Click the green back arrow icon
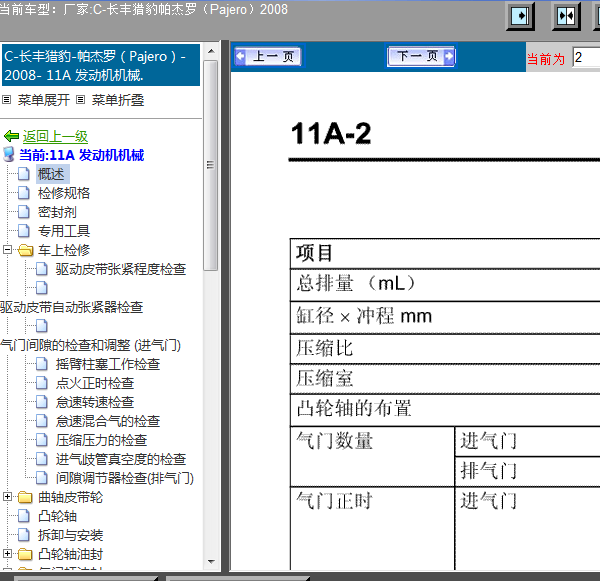 point(11,136)
